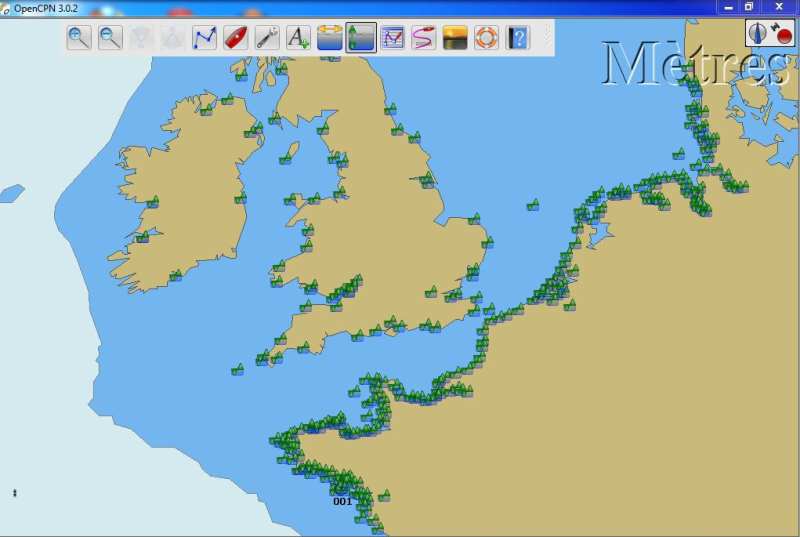Click the greyed-out scale chart down icon
The width and height of the screenshot is (800, 537).
pos(141,37)
